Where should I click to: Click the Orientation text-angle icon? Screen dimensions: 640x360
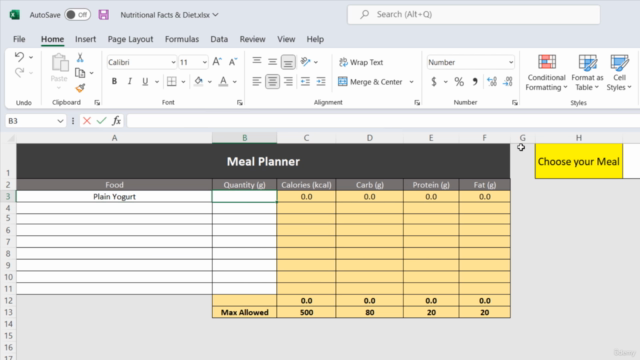click(305, 62)
